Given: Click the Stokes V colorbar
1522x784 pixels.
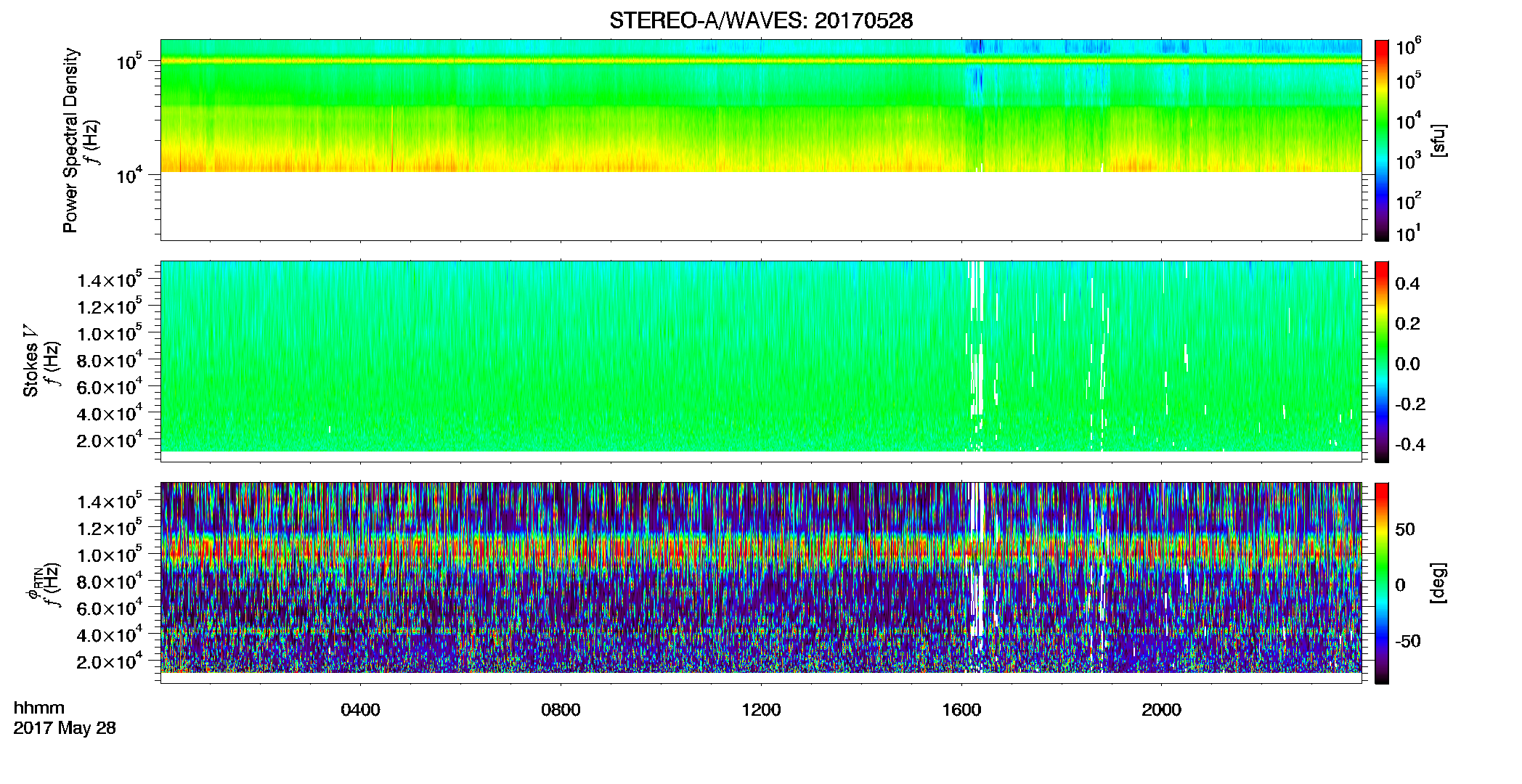Looking at the screenshot, I should coord(1381,362).
